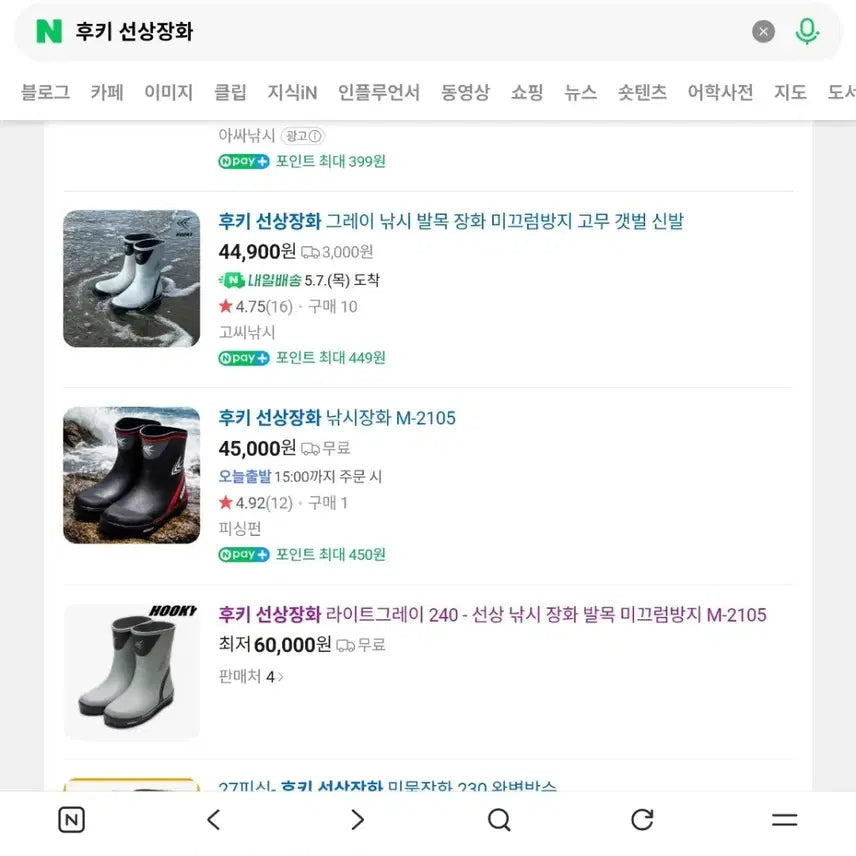Image resolution: width=856 pixels, height=856 pixels.
Task: Tap 구매 10 purchase count
Action: coord(332,306)
